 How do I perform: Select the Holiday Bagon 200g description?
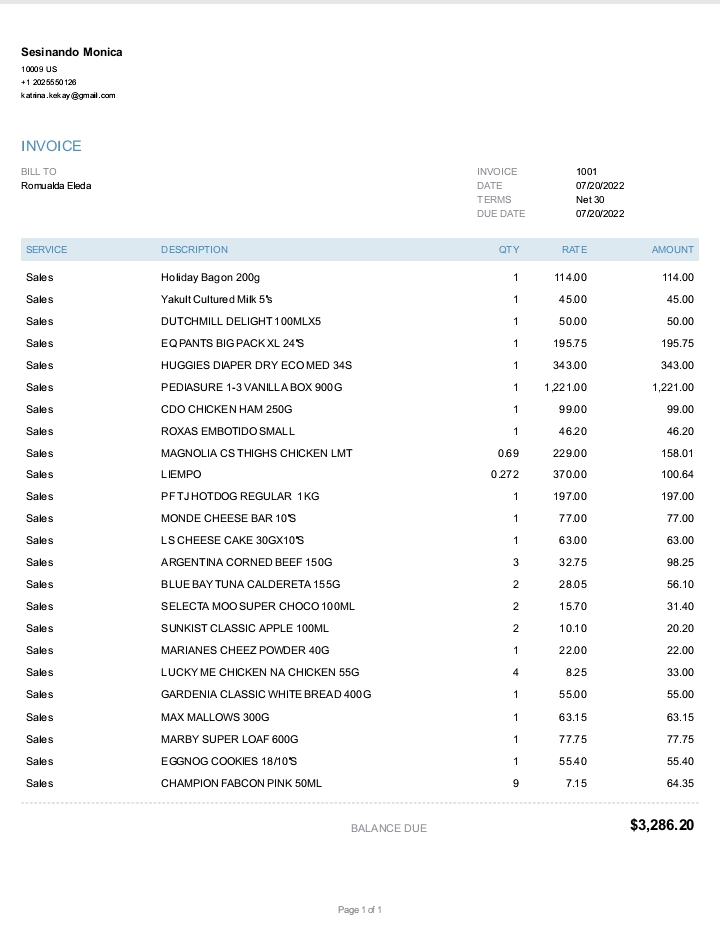(210, 278)
